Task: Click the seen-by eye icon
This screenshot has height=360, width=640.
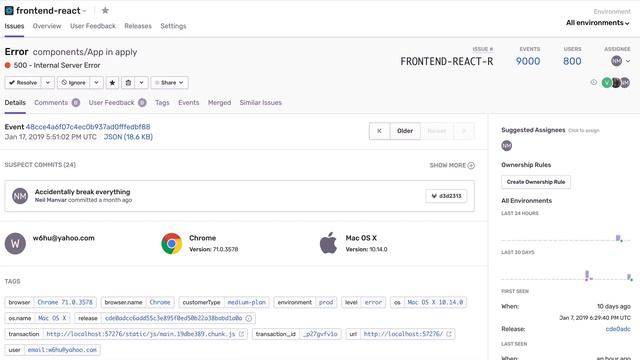Action: (x=593, y=82)
